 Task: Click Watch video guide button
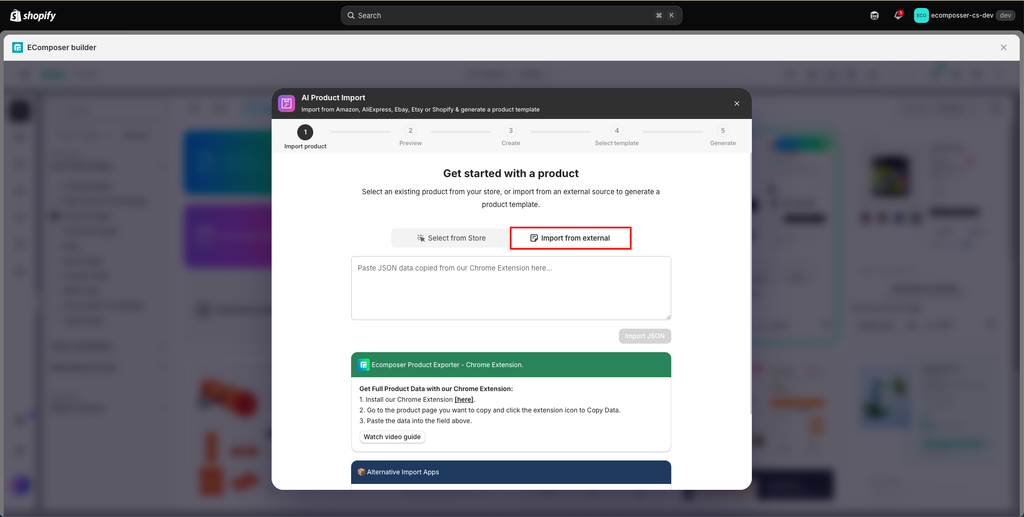[x=392, y=437]
